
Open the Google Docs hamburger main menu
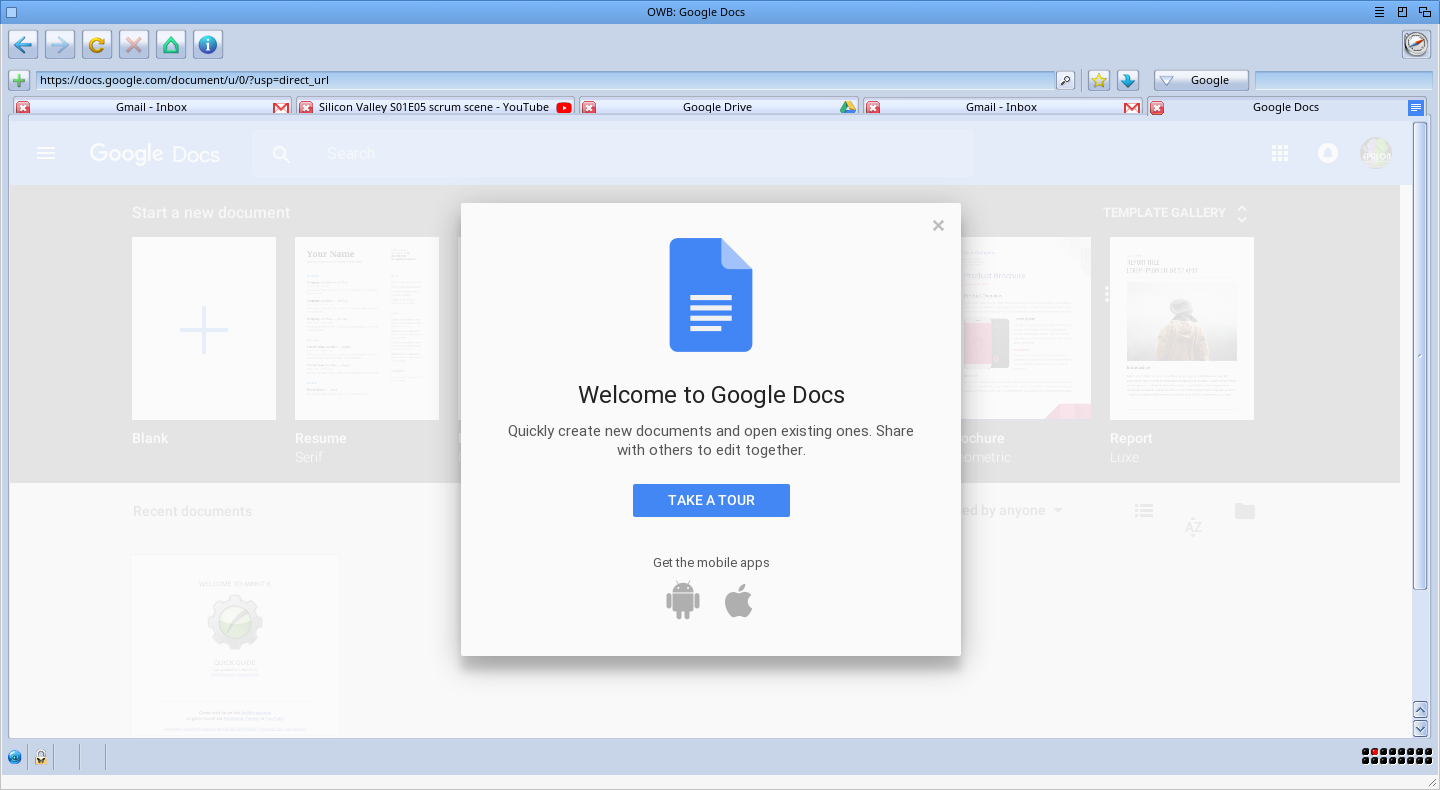[46, 153]
